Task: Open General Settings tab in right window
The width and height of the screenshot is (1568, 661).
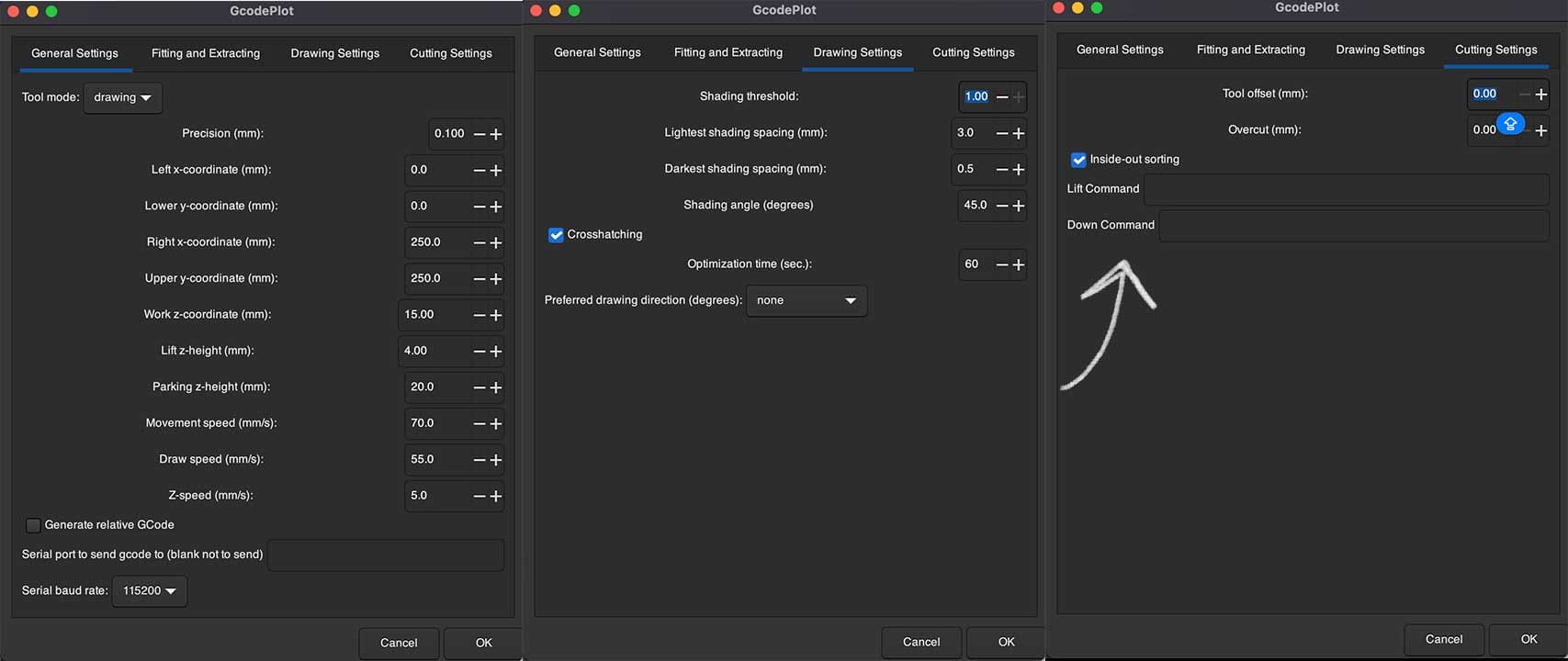Action: pyautogui.click(x=1120, y=50)
